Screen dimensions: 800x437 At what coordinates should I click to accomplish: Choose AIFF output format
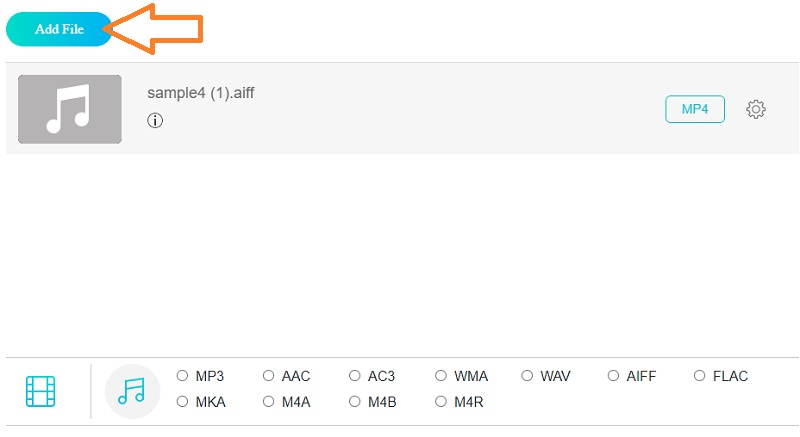614,377
